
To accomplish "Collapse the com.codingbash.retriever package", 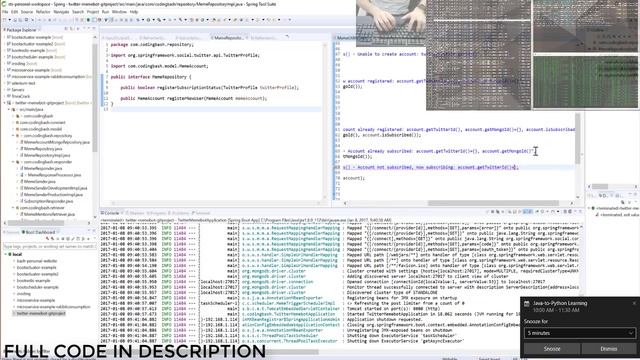I will [x=13, y=207].
